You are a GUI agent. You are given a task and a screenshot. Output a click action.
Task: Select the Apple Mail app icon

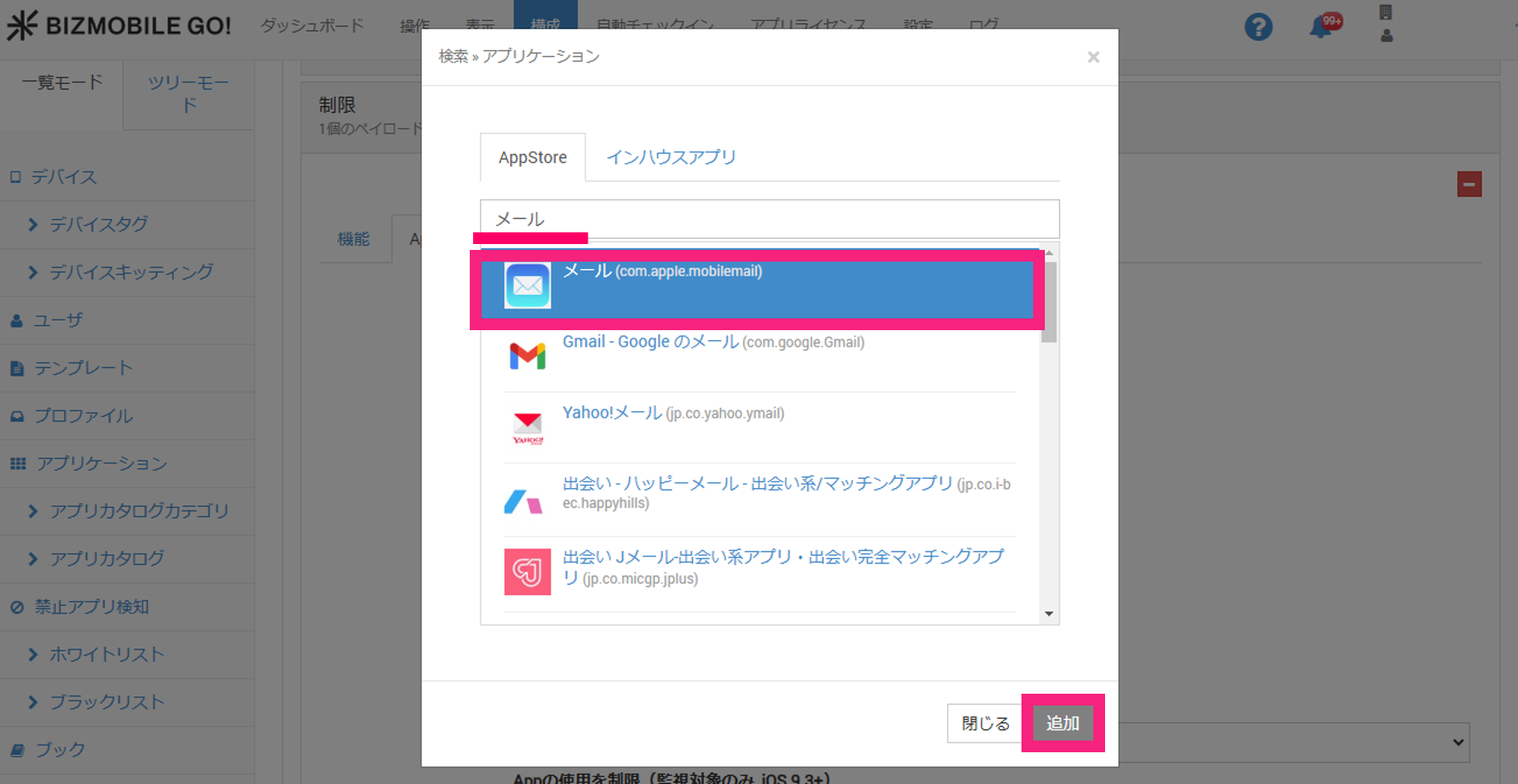click(x=527, y=286)
